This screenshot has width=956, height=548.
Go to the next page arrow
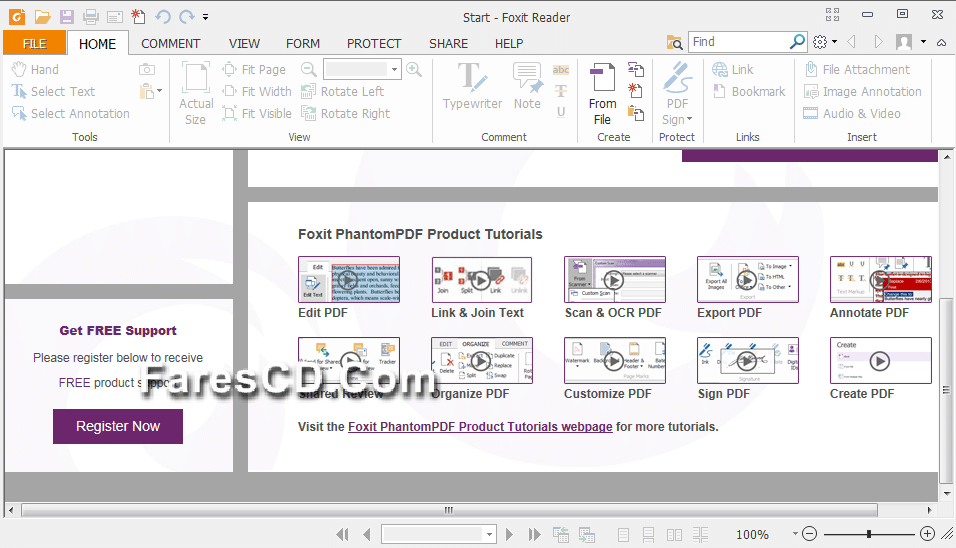click(x=510, y=535)
